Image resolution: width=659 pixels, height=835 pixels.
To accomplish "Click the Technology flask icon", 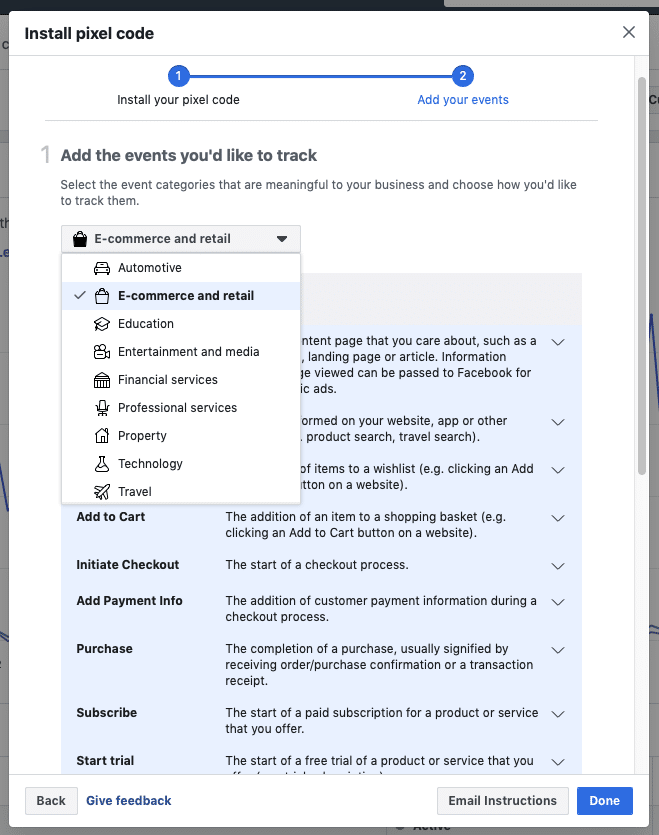I will pos(101,464).
